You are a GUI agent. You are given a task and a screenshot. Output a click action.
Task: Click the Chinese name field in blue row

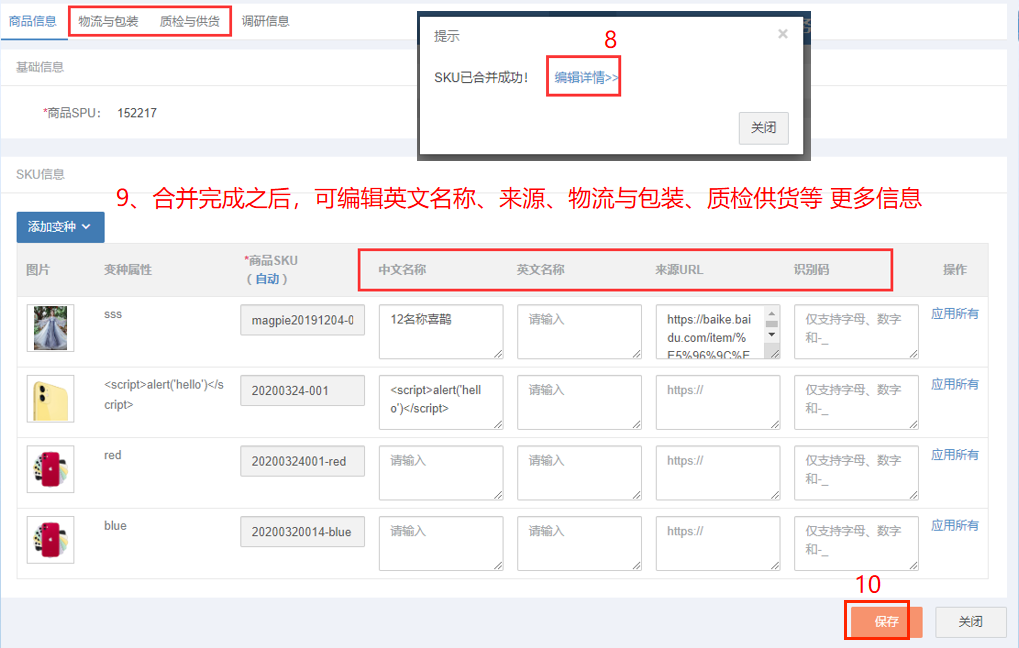(441, 543)
